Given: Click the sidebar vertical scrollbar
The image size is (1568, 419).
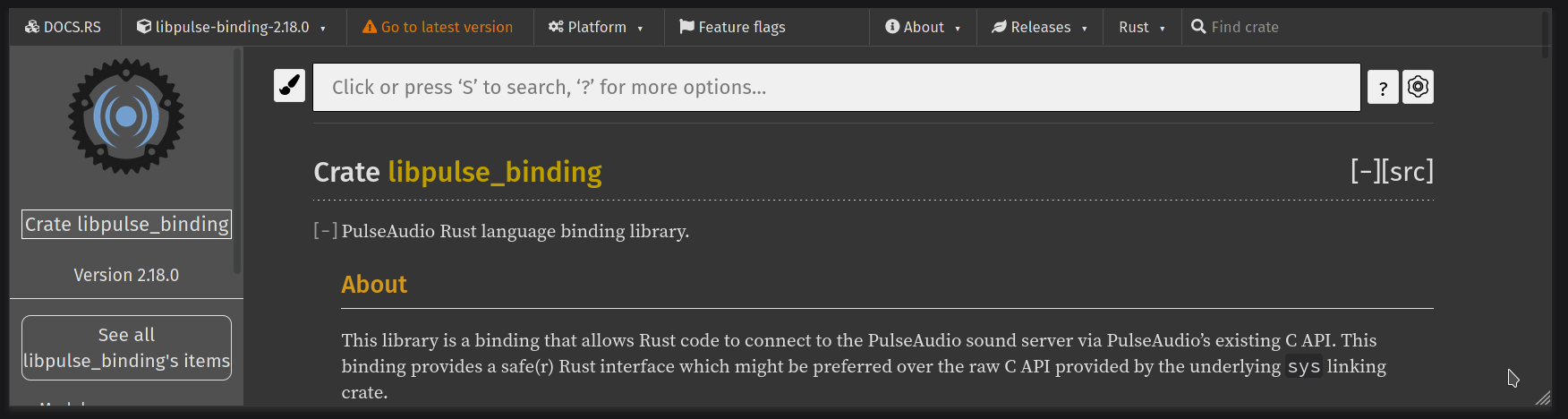Looking at the screenshot, I should pos(237,161).
